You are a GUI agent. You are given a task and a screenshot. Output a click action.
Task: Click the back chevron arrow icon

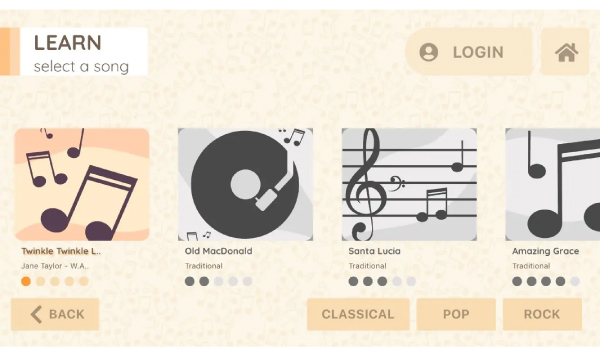point(36,314)
